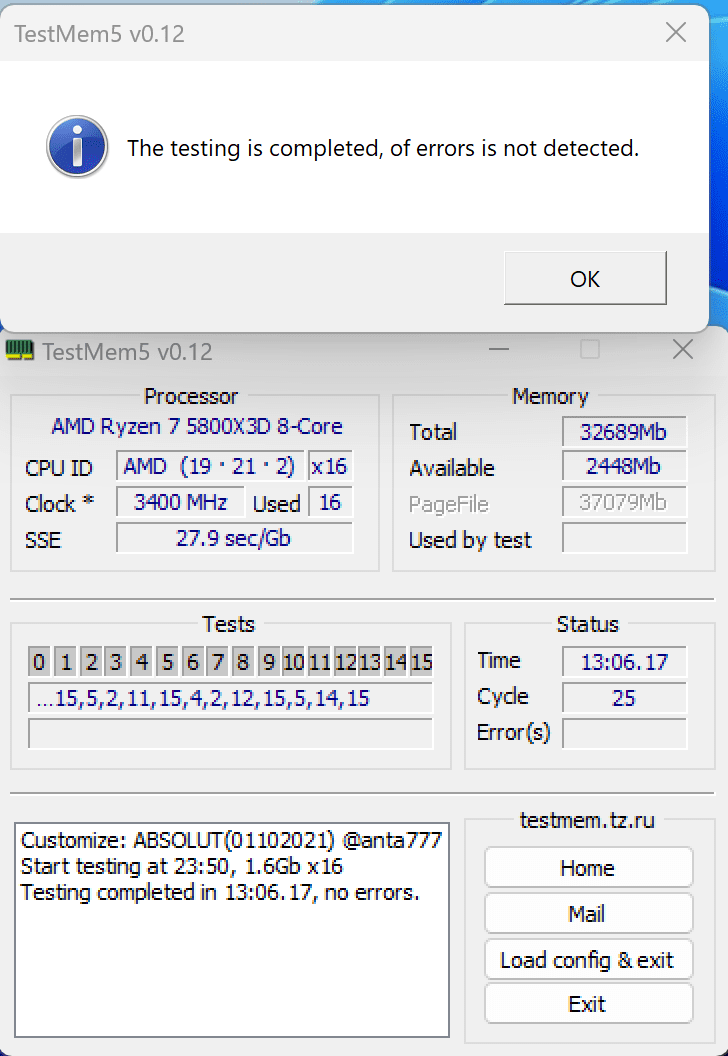This screenshot has height=1056, width=728.
Task: Click the Exit button
Action: coord(588,1003)
